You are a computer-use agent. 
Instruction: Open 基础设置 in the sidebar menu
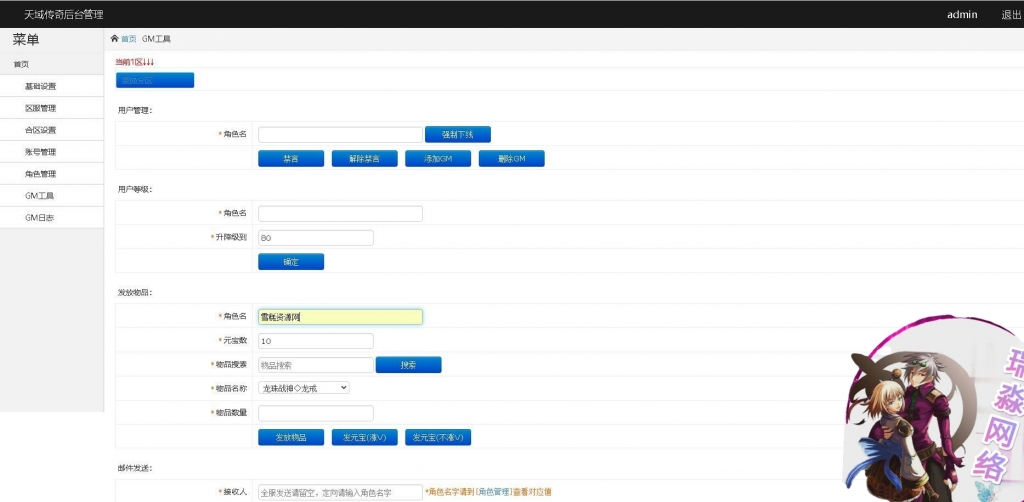coord(40,86)
